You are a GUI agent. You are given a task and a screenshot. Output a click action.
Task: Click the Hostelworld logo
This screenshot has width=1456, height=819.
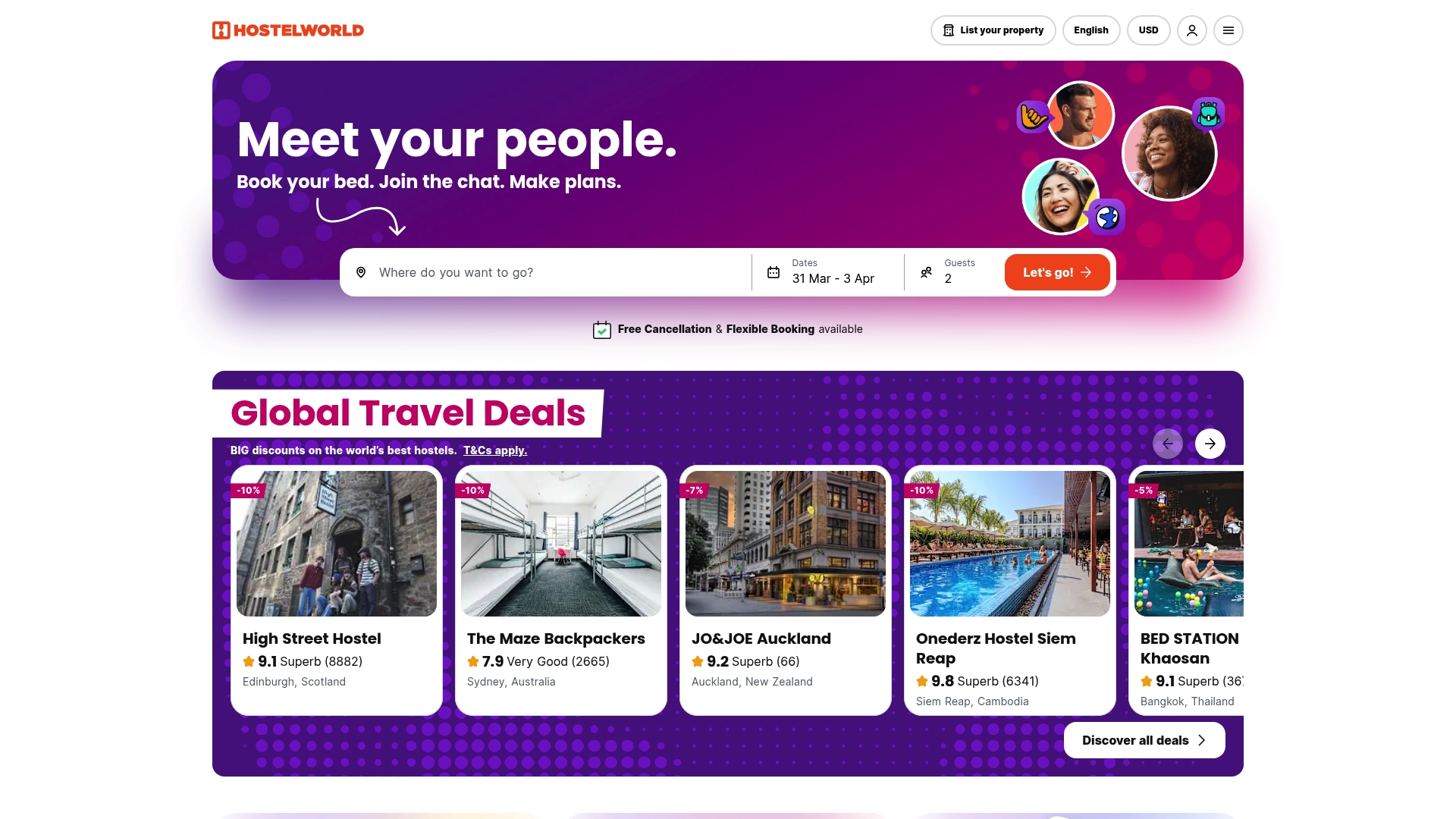[x=287, y=30]
